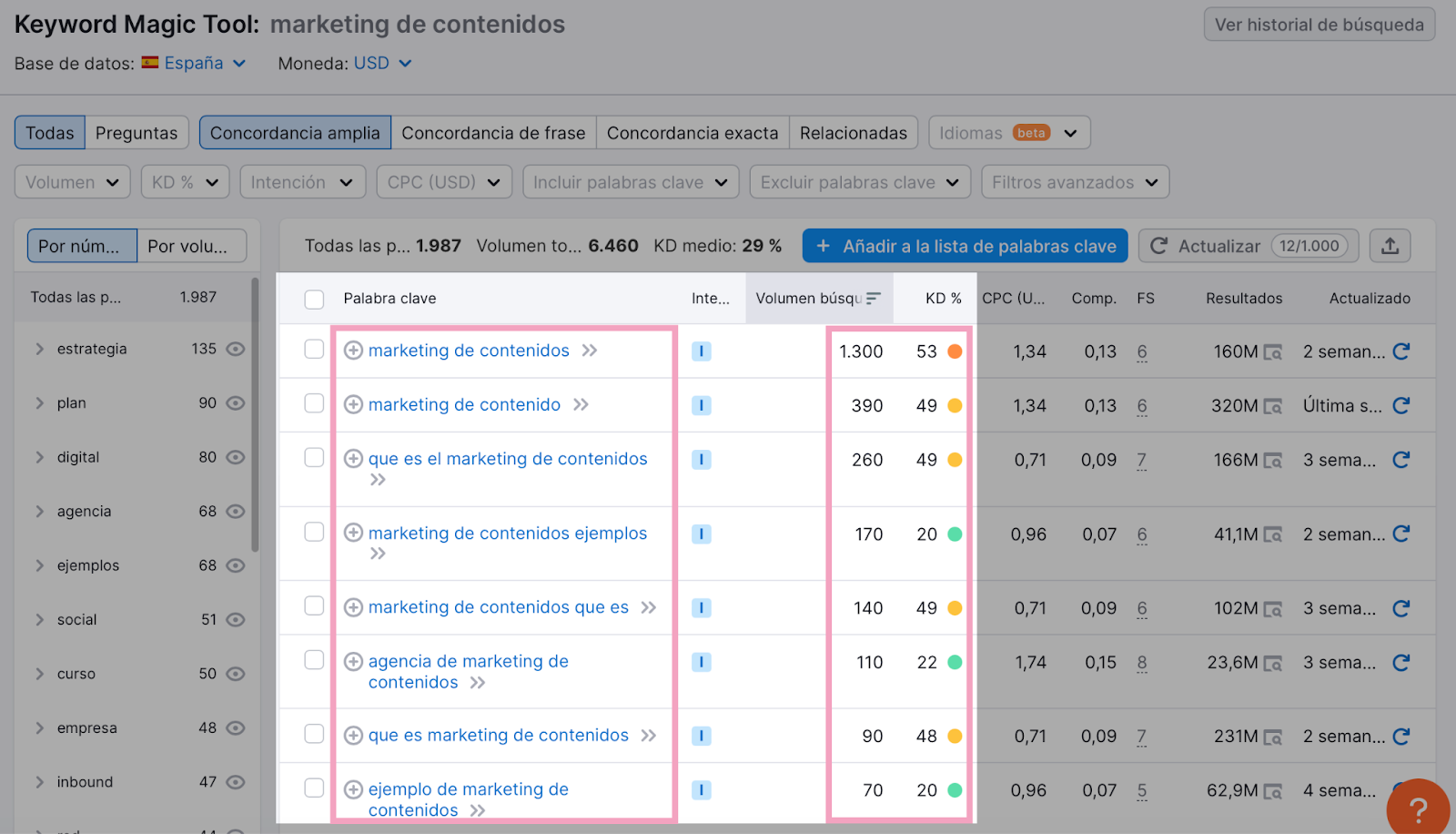View SERP for results 23,6M row

1273,664
